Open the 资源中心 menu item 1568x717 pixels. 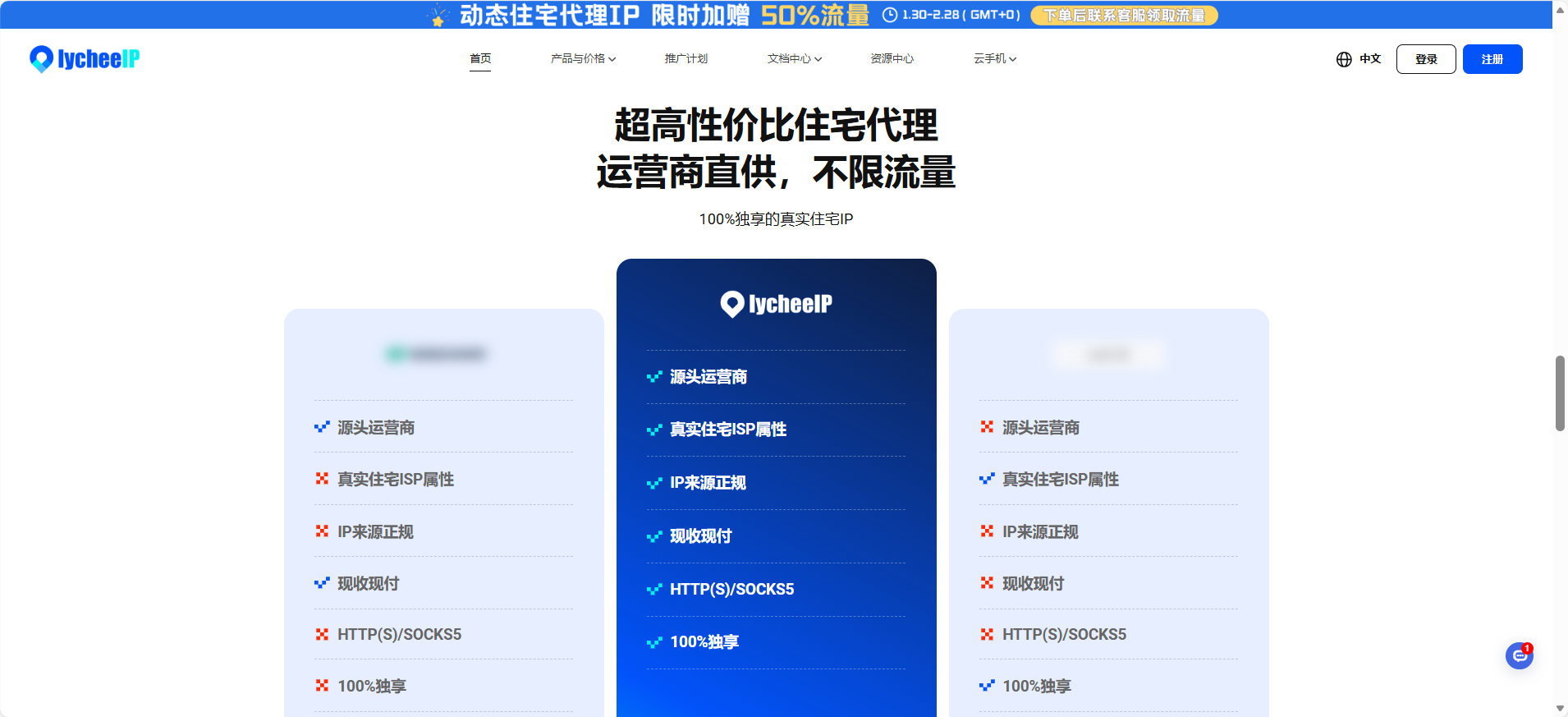click(x=892, y=59)
